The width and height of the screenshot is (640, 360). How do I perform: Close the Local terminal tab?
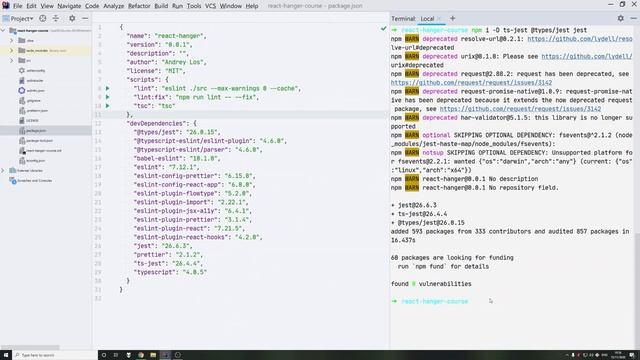point(439,19)
